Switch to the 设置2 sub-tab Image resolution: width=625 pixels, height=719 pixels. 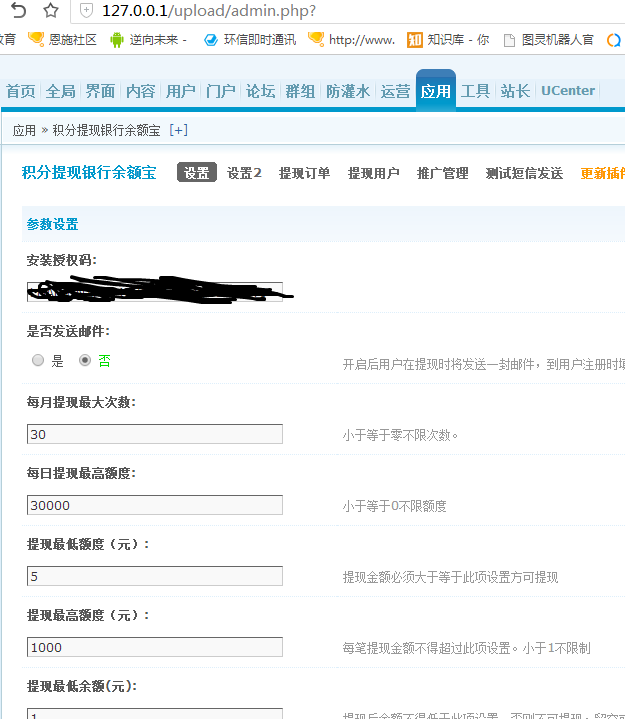click(244, 173)
